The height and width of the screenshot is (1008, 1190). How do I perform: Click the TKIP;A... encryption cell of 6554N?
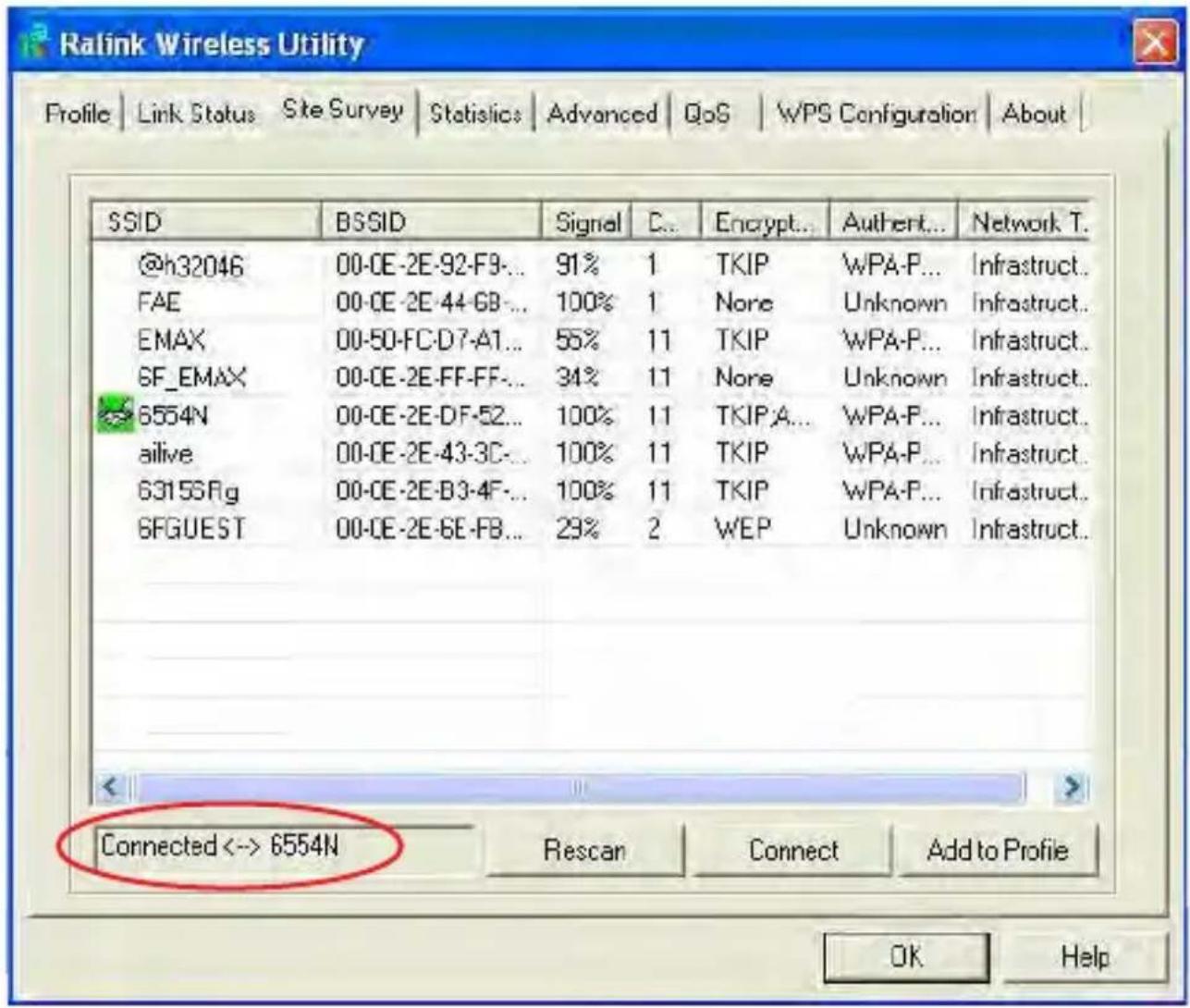(762, 416)
